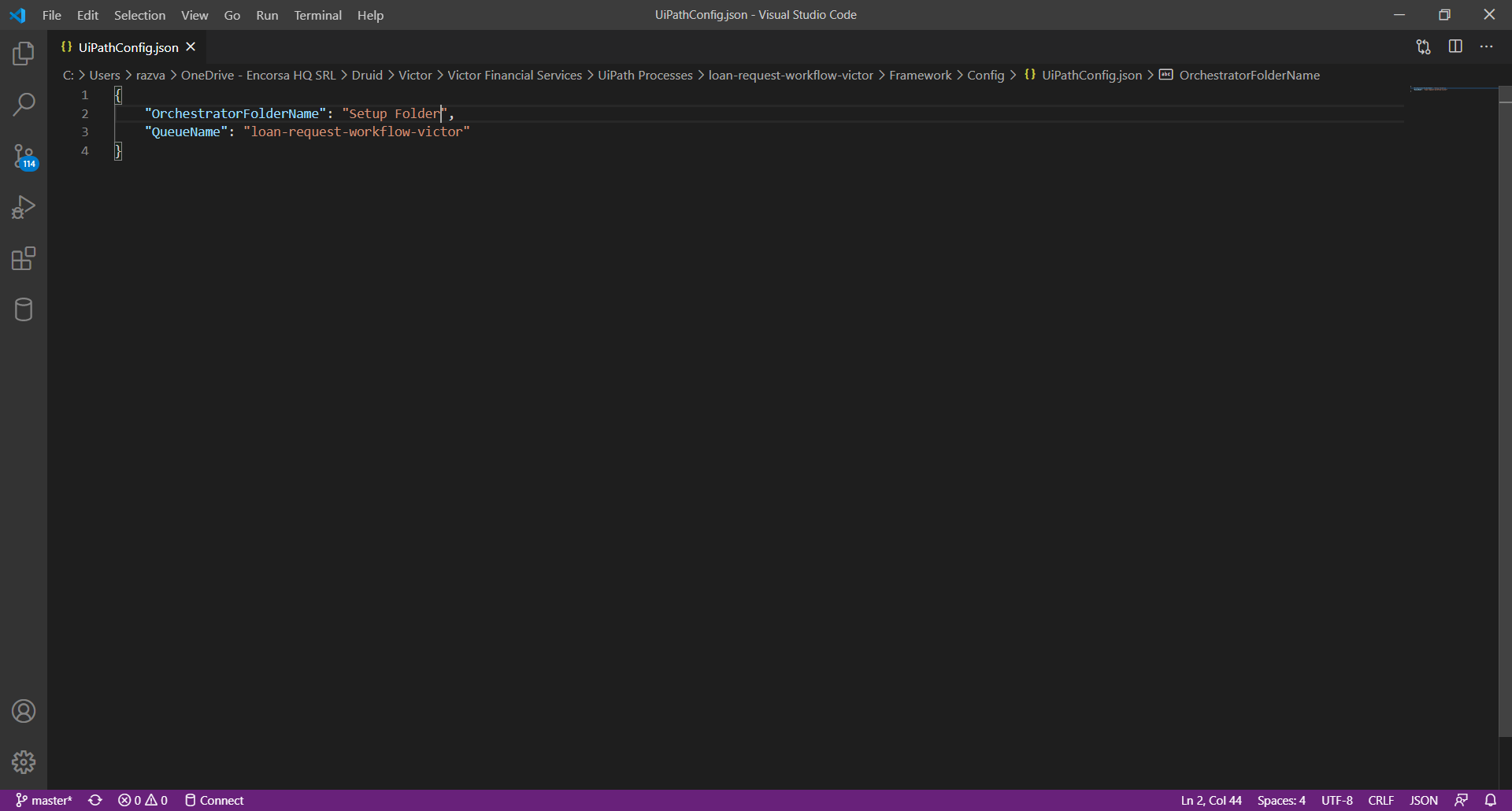Click the Druid breadcrumb segment
Viewport: 1512px width, 811px height.
(x=367, y=75)
